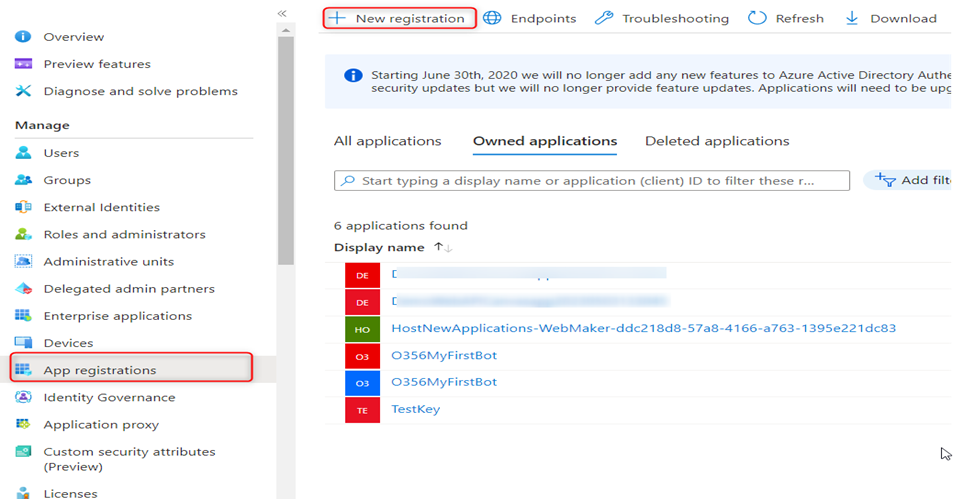Click the application filter search field
The height and width of the screenshot is (499, 975).
592,180
